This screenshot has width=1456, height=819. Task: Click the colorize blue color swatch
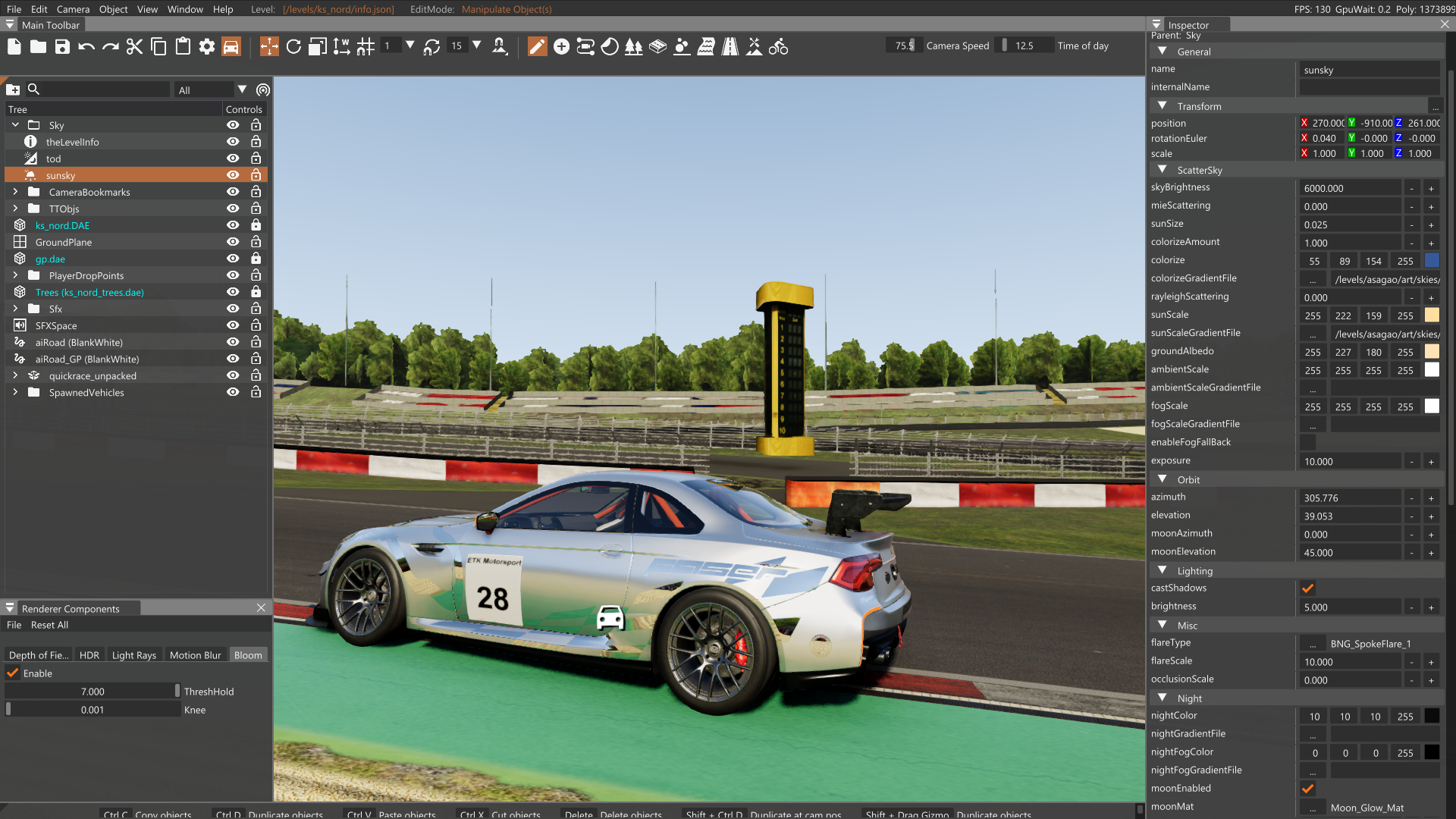click(x=1432, y=261)
